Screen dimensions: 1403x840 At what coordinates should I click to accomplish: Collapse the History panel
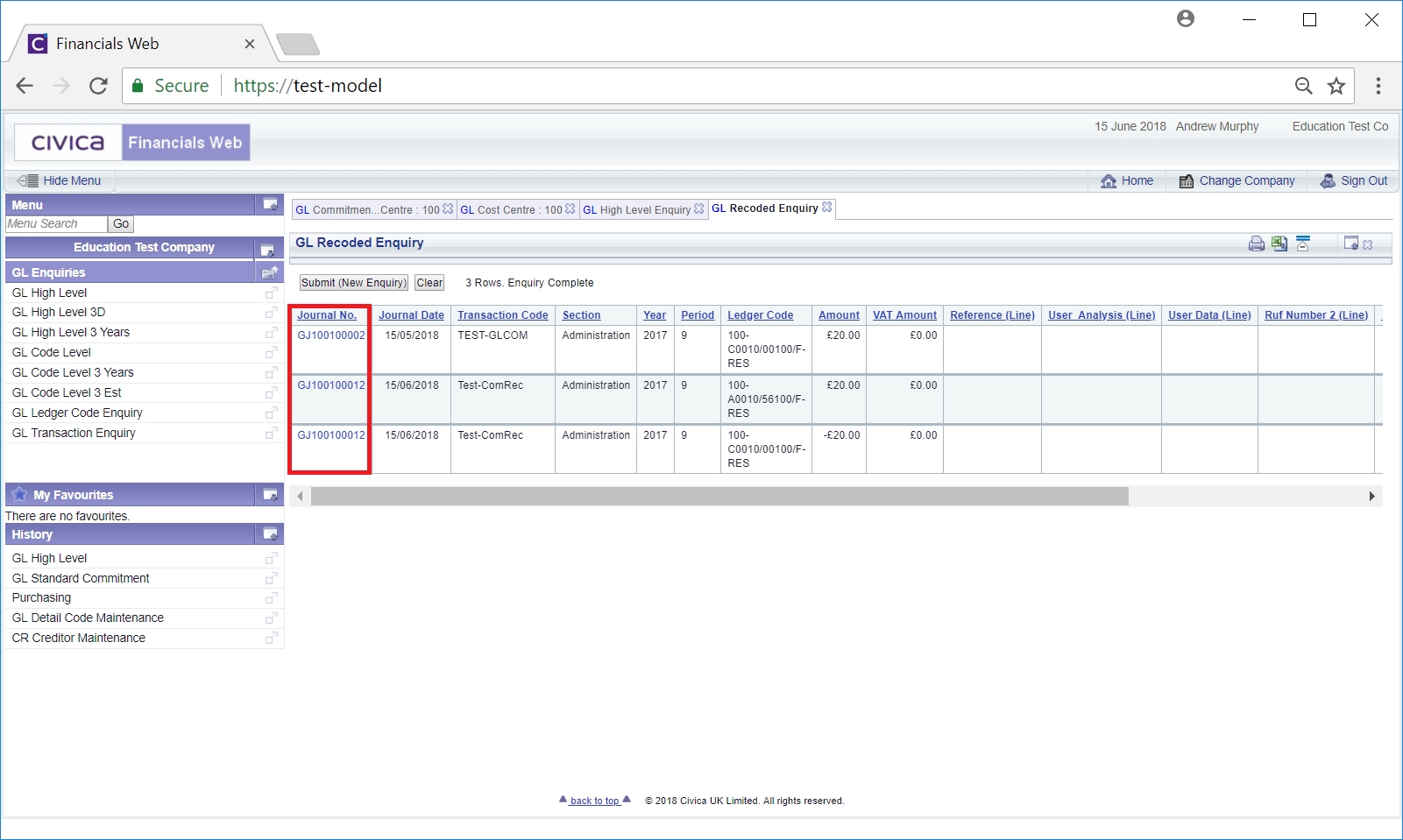tap(270, 534)
